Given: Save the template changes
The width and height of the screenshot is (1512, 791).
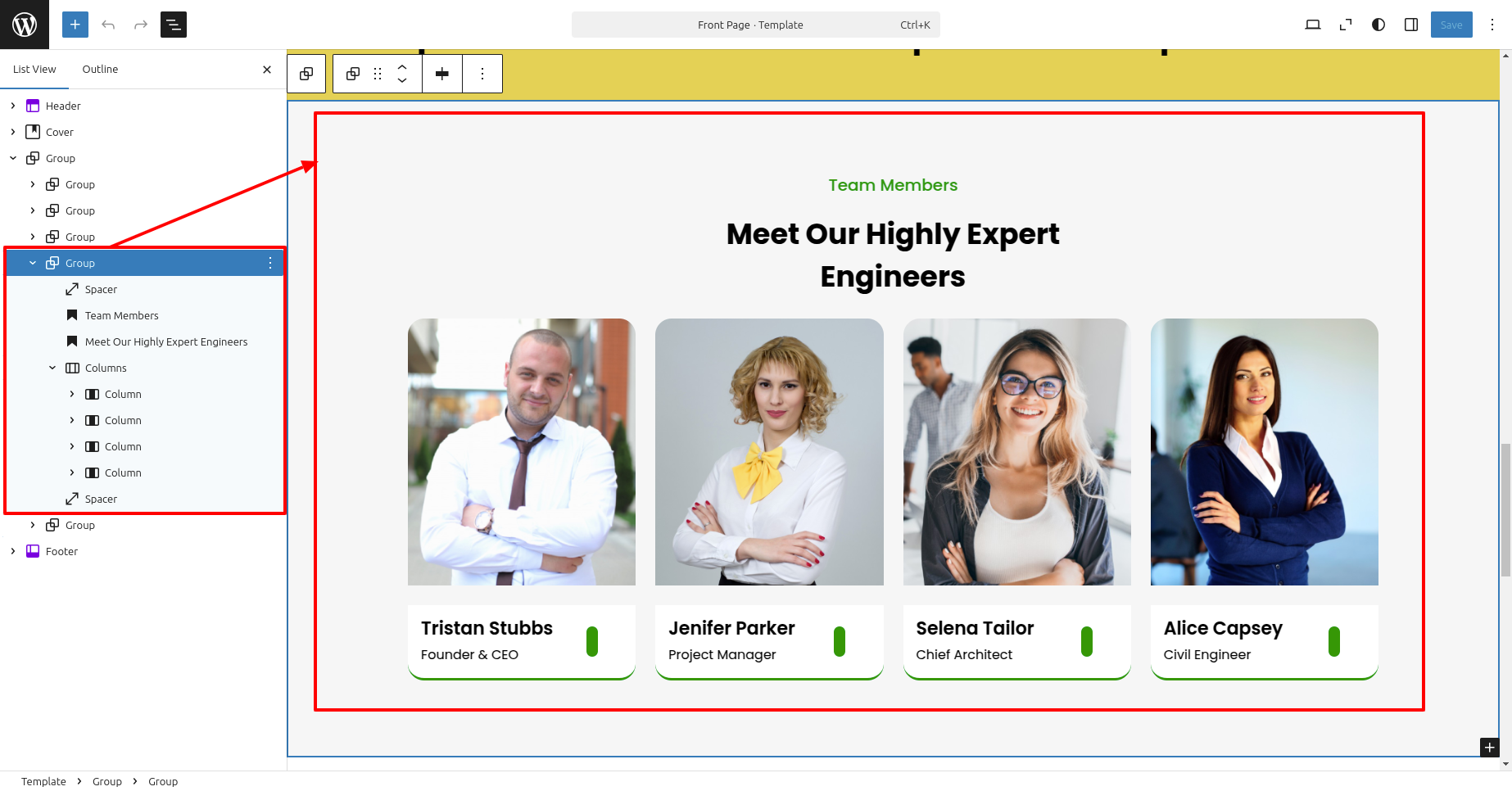Looking at the screenshot, I should tap(1451, 25).
